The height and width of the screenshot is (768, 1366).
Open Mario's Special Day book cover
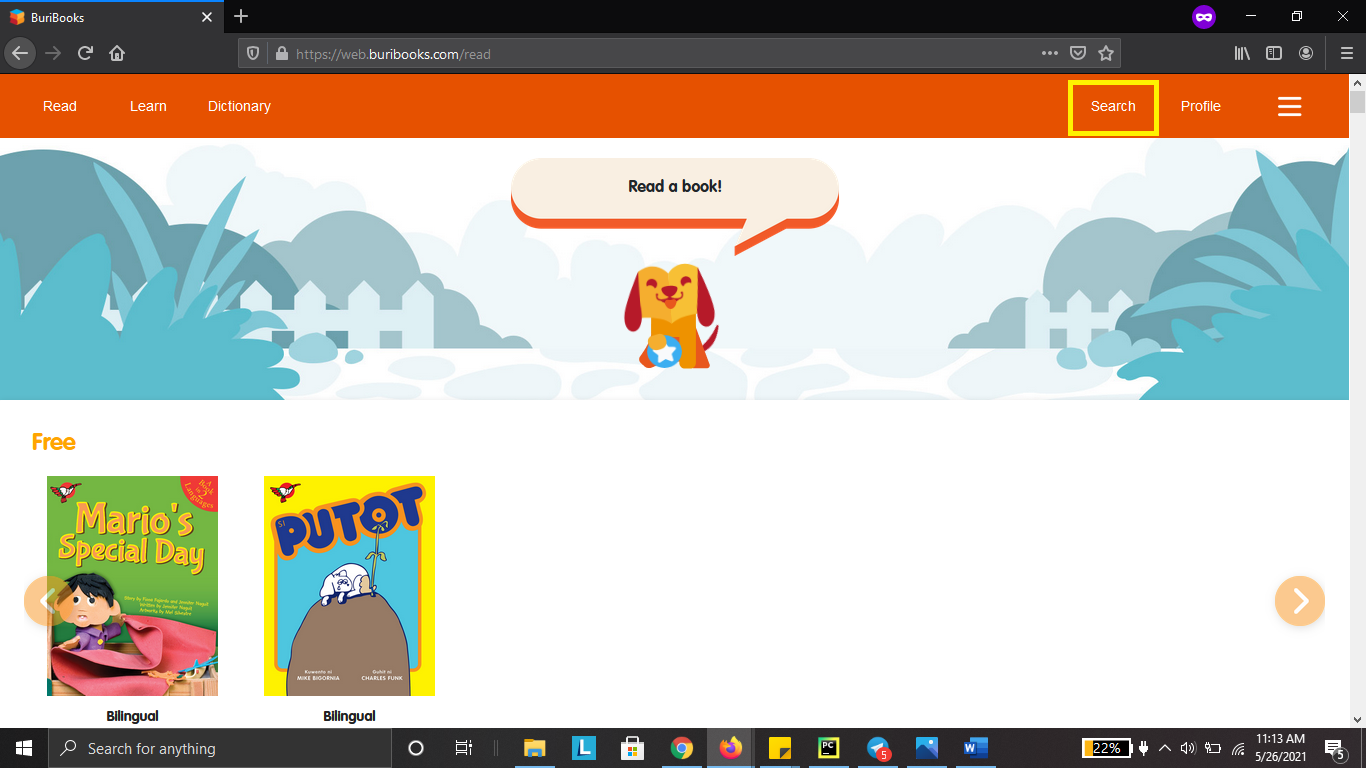tap(132, 585)
